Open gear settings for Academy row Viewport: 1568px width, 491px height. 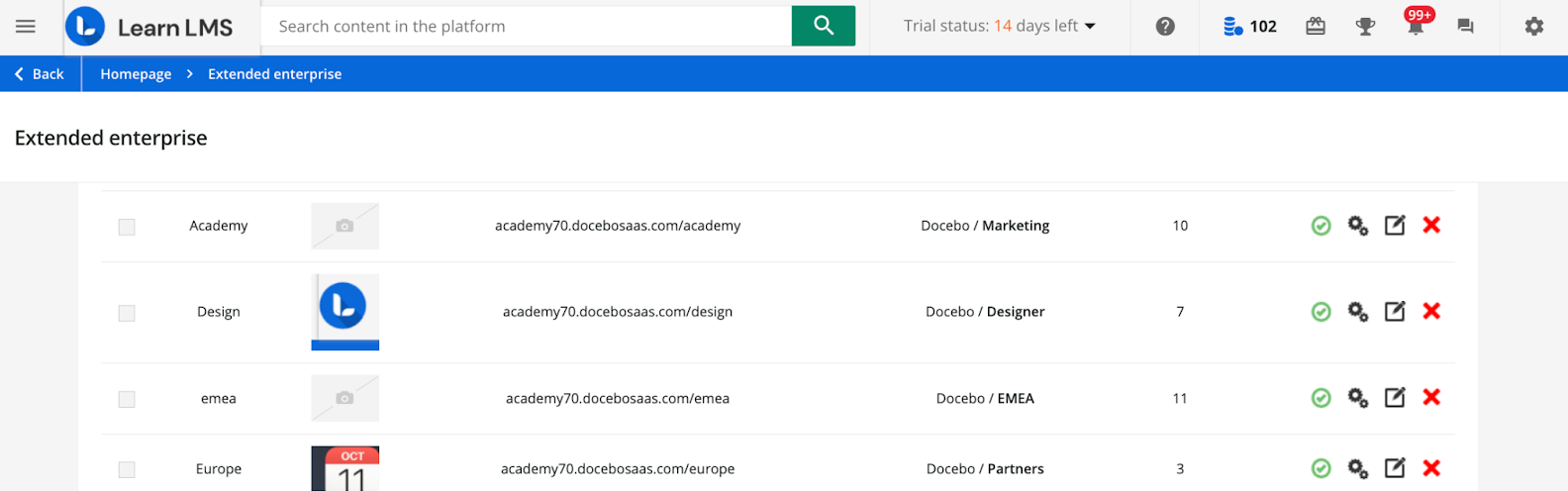click(x=1358, y=226)
